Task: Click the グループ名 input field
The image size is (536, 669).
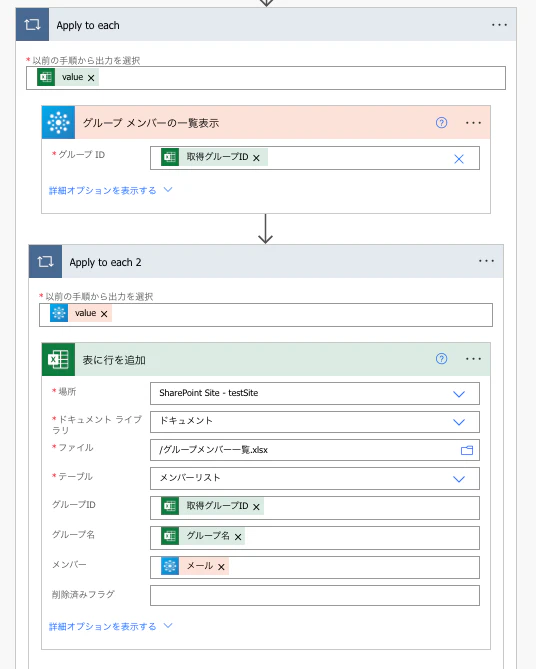Action: point(315,538)
